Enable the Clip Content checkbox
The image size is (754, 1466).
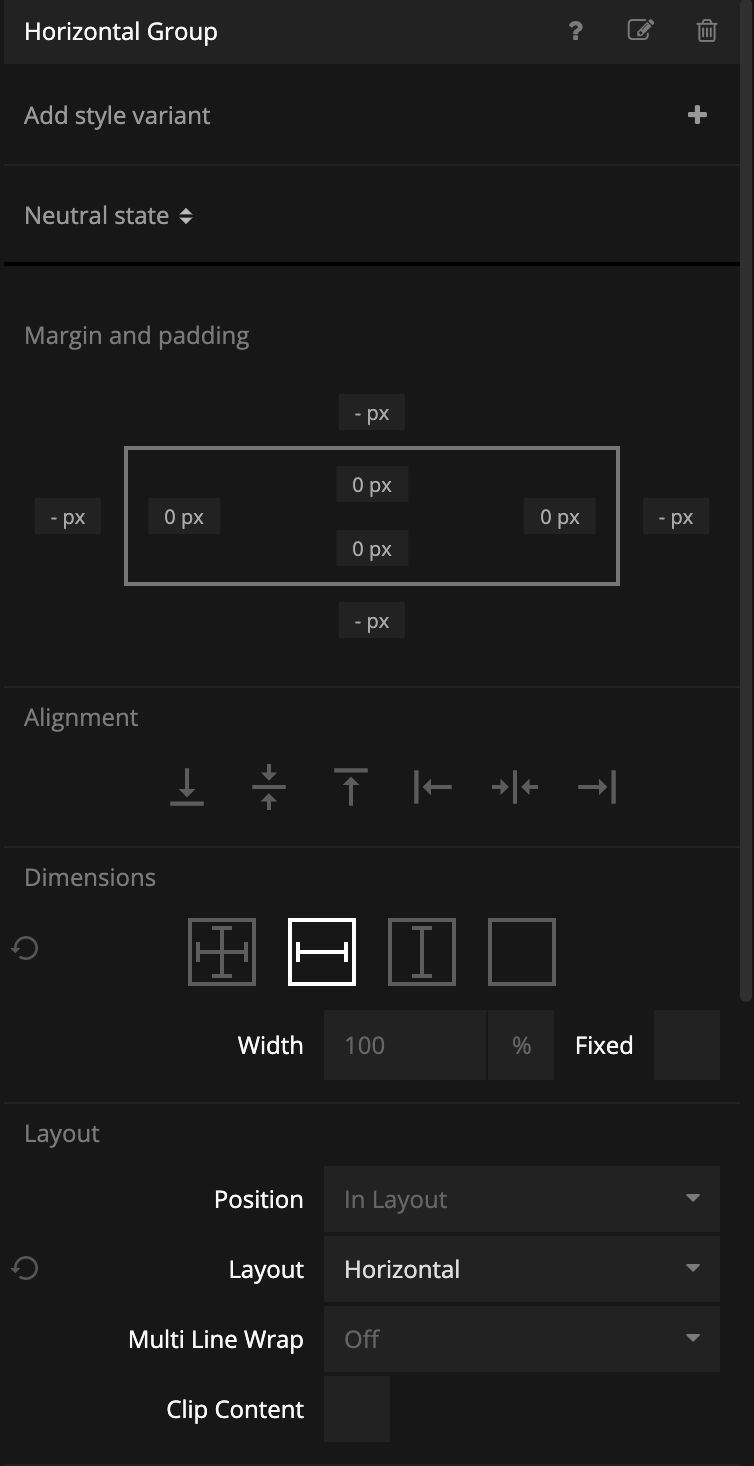357,1409
